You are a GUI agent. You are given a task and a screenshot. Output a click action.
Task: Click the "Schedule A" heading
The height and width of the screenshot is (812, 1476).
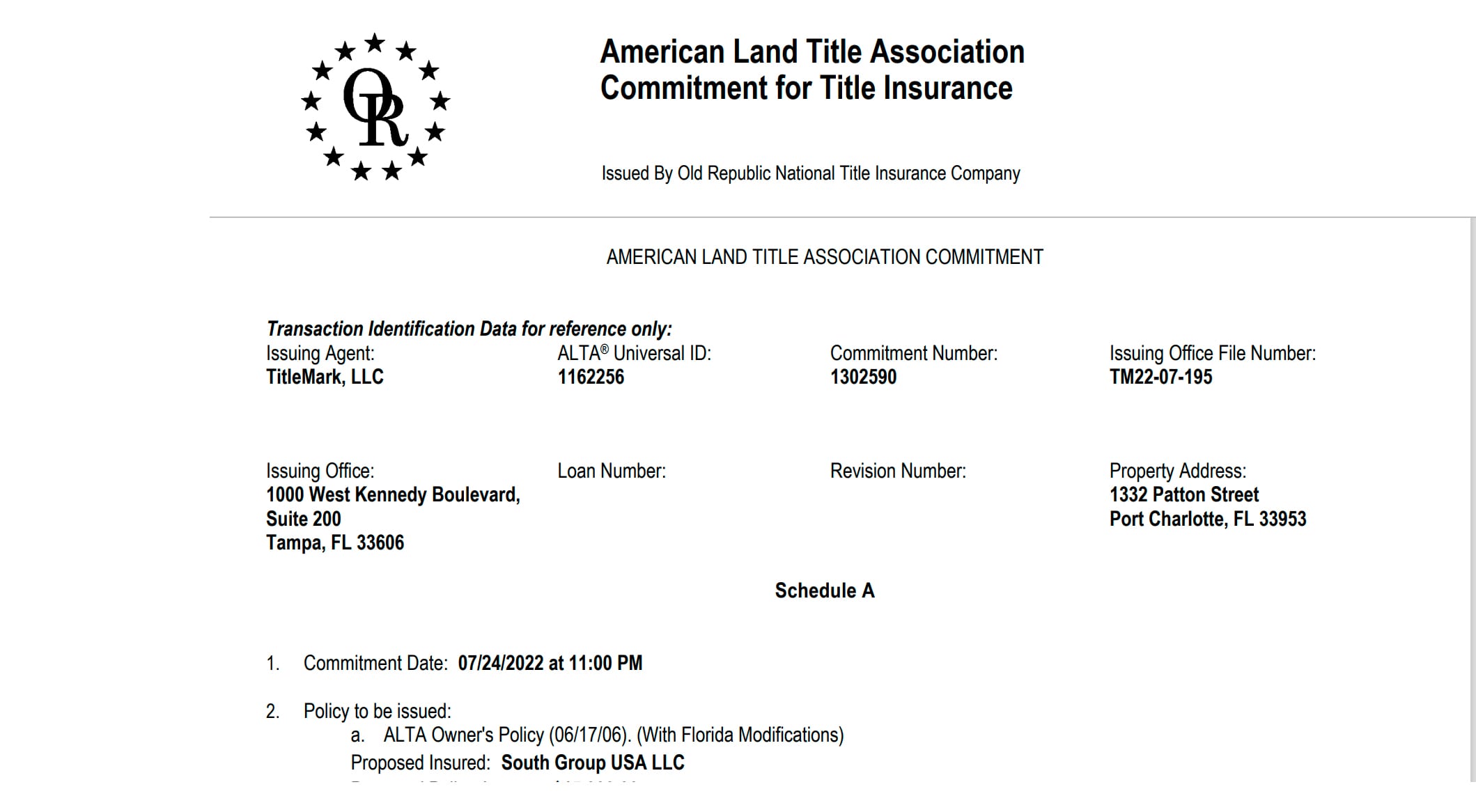point(824,591)
